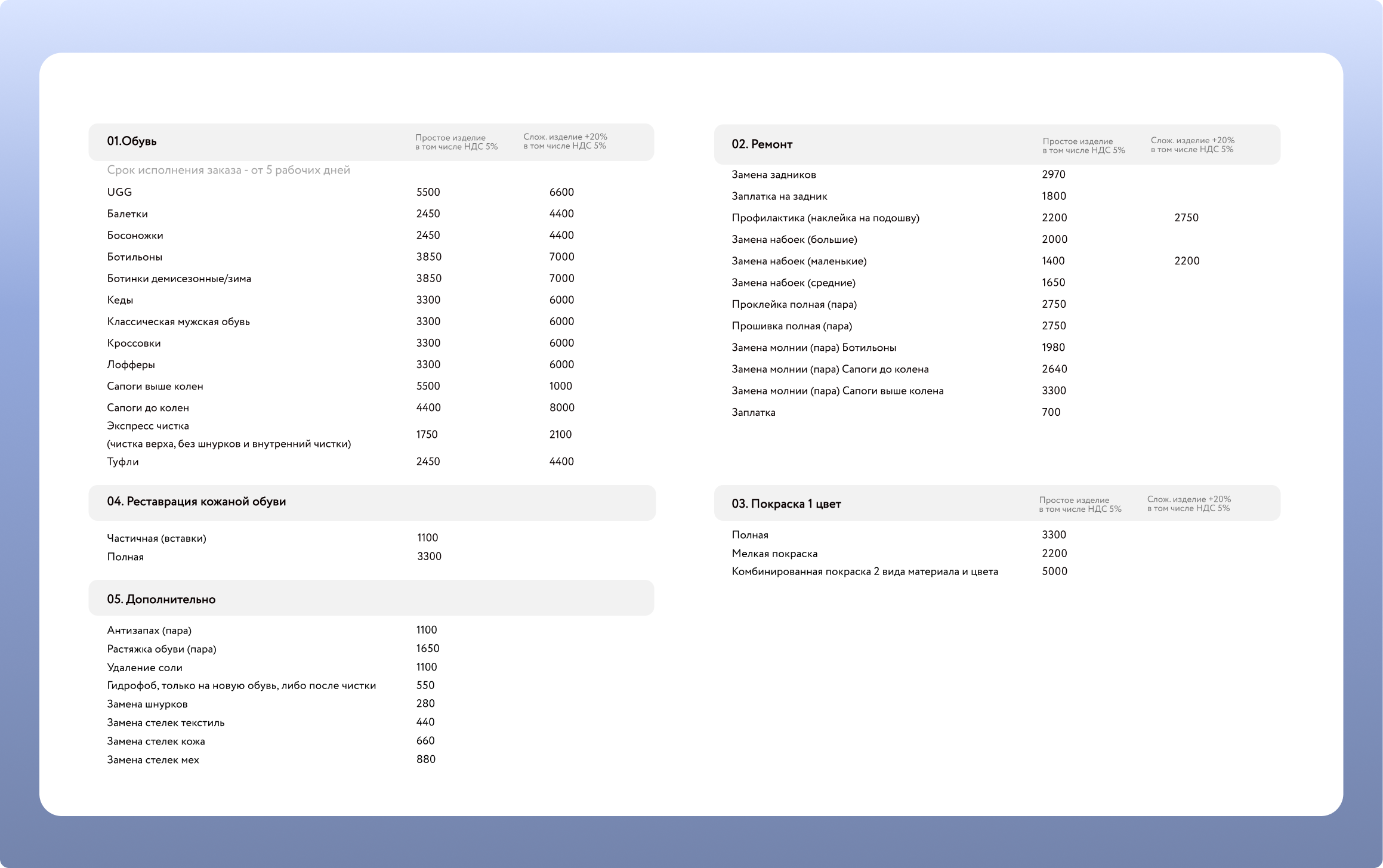The height and width of the screenshot is (868, 1383).
Task: Click the 01.Обувь section header
Action: pyautogui.click(x=132, y=141)
